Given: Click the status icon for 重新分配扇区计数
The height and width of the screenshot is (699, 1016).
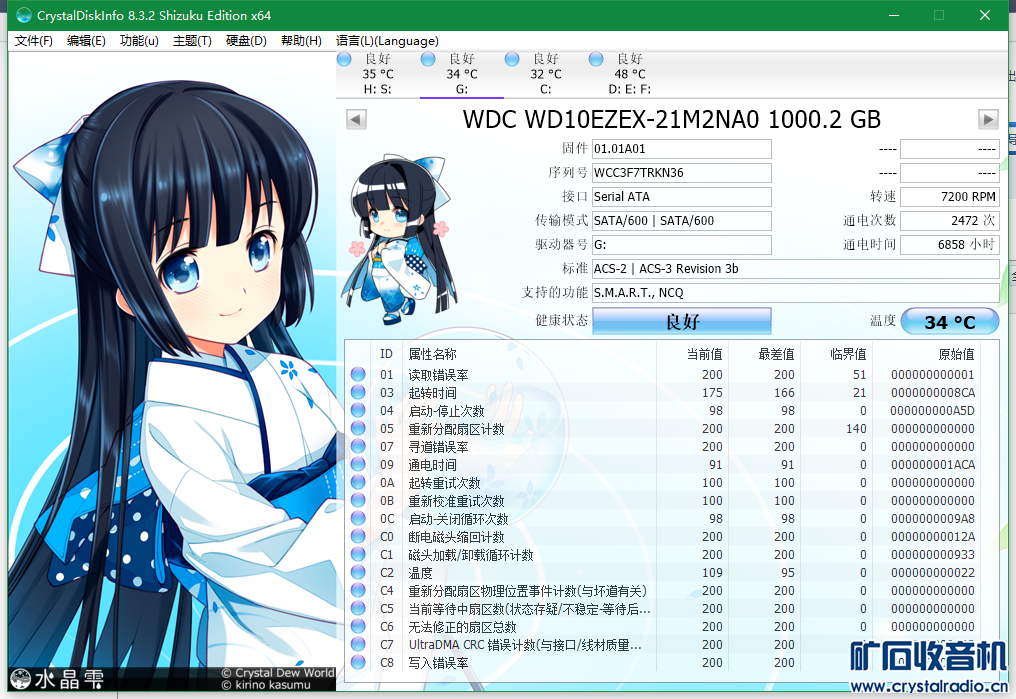Looking at the screenshot, I should 358,428.
